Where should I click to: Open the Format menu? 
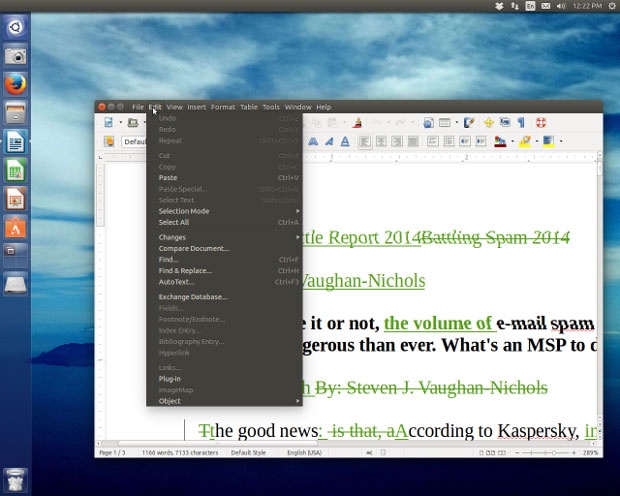[x=223, y=107]
